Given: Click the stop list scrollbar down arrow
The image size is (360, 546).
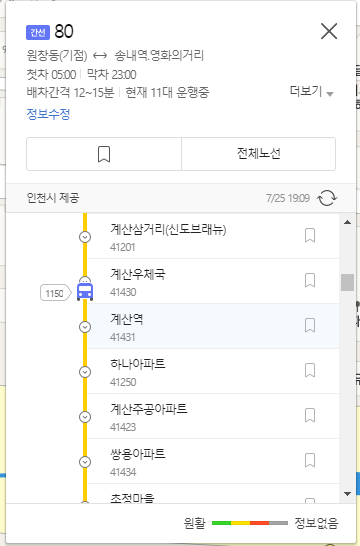Looking at the screenshot, I should click(347, 494).
